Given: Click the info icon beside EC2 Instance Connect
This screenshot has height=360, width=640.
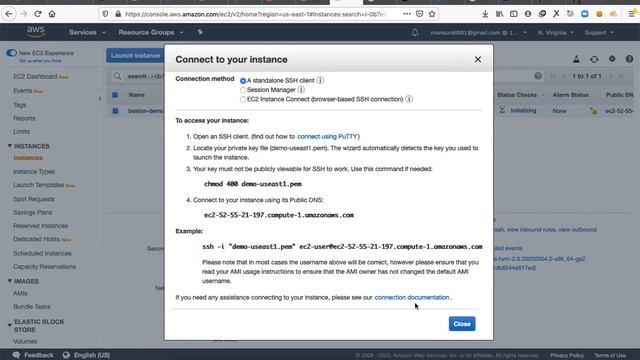Looking at the screenshot, I should pos(409,99).
